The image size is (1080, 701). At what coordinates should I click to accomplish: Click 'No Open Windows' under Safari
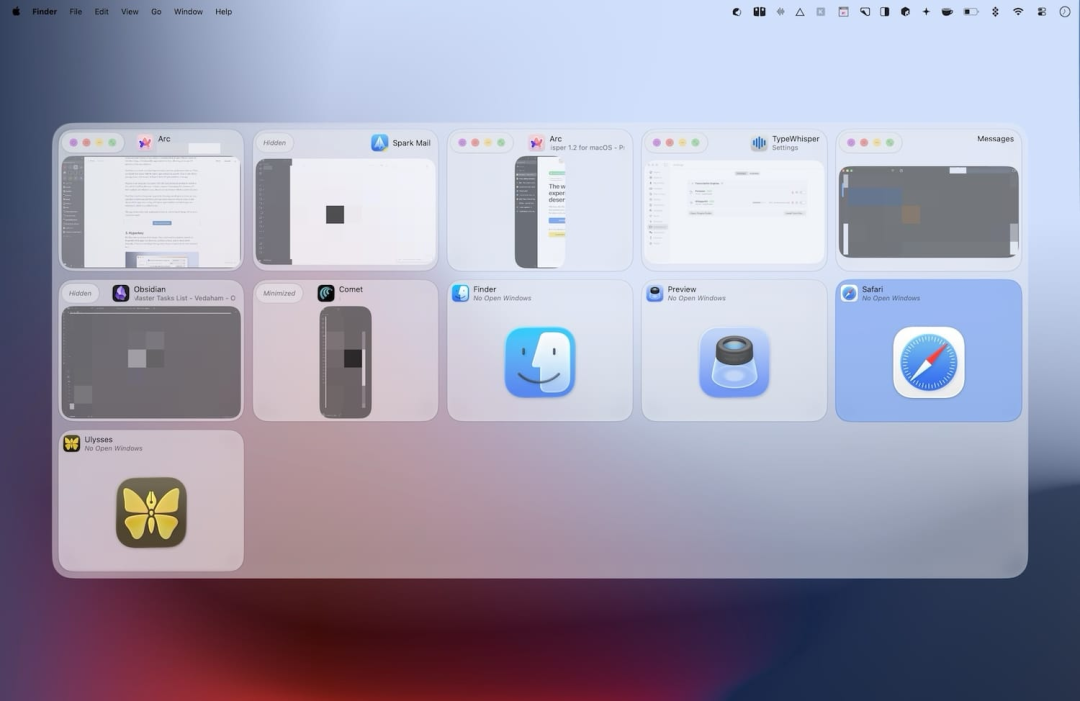(x=891, y=298)
